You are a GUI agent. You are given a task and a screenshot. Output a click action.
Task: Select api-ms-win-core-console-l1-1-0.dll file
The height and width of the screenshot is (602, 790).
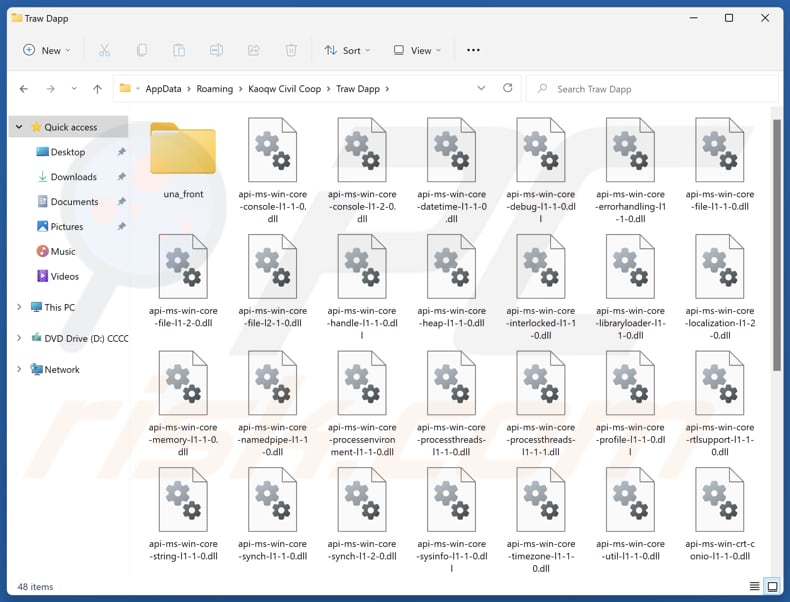click(273, 170)
